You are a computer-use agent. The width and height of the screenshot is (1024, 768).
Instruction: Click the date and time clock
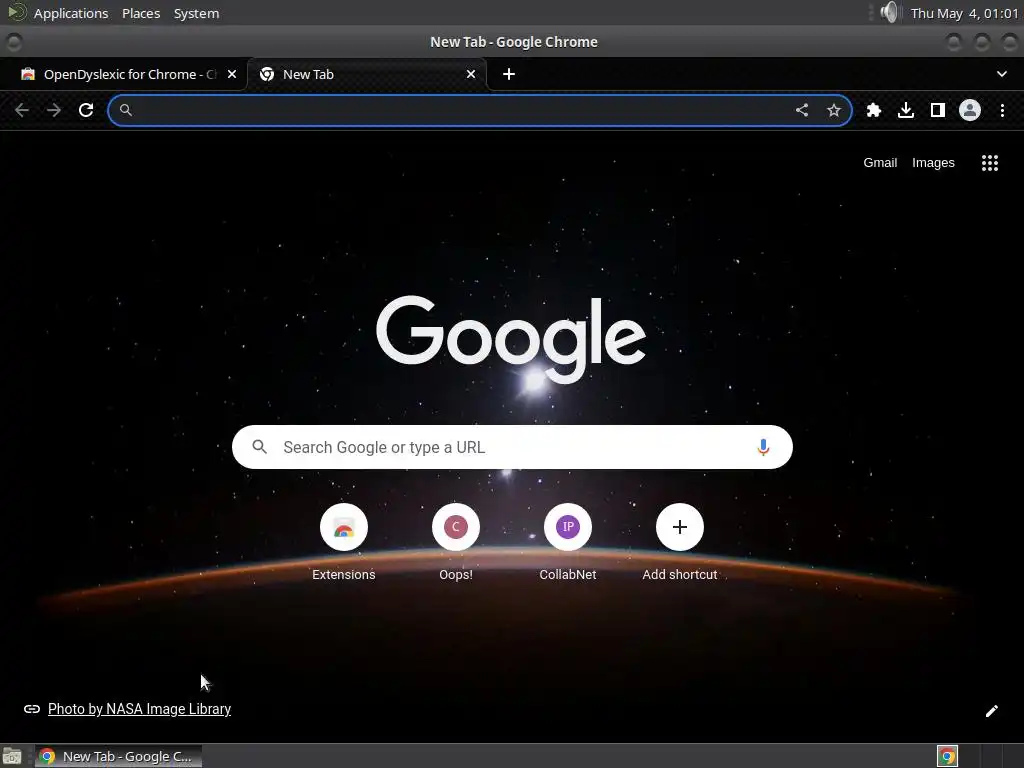pos(964,13)
